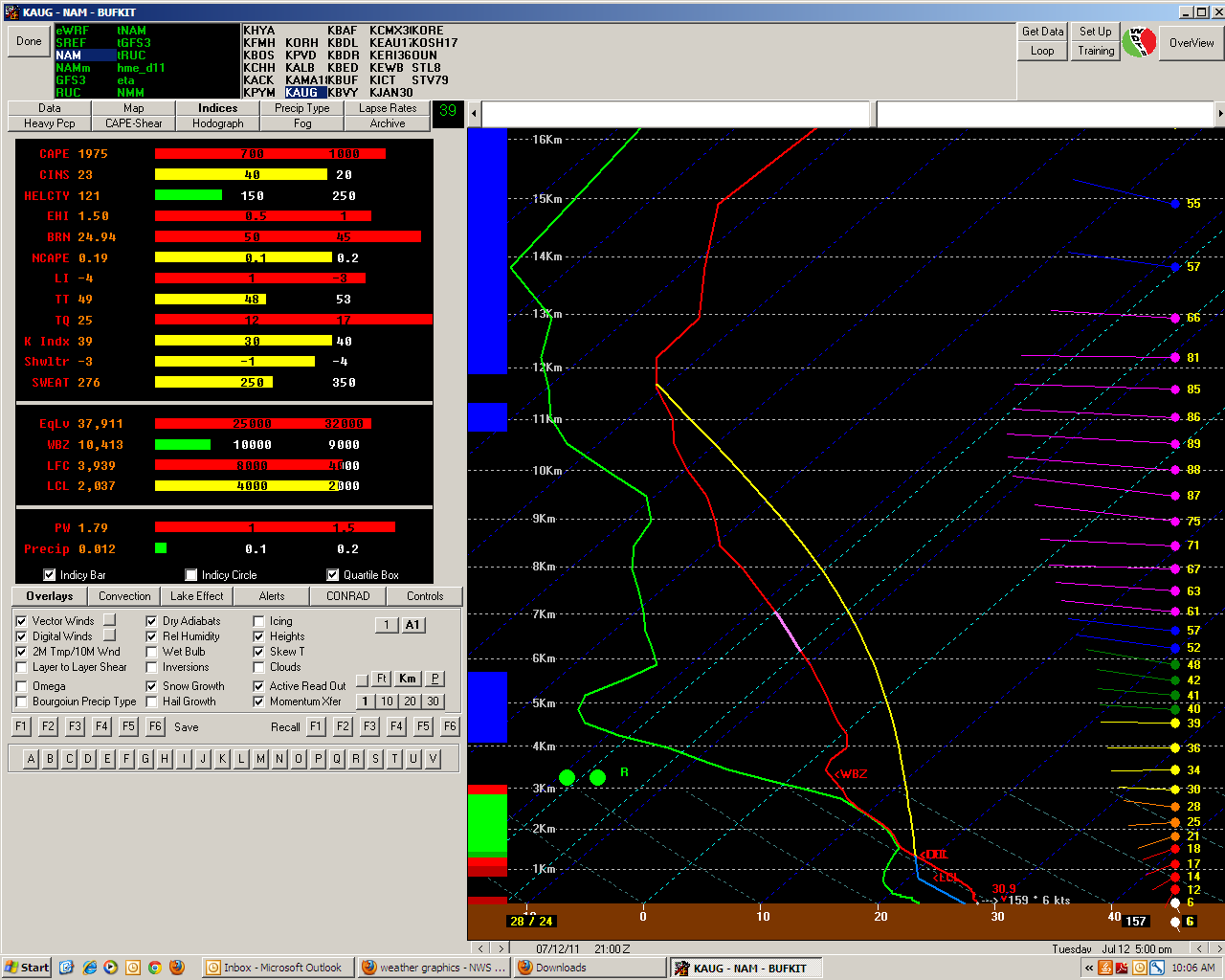Enable the Clouds checkbox
The image size is (1225, 980).
(x=258, y=667)
